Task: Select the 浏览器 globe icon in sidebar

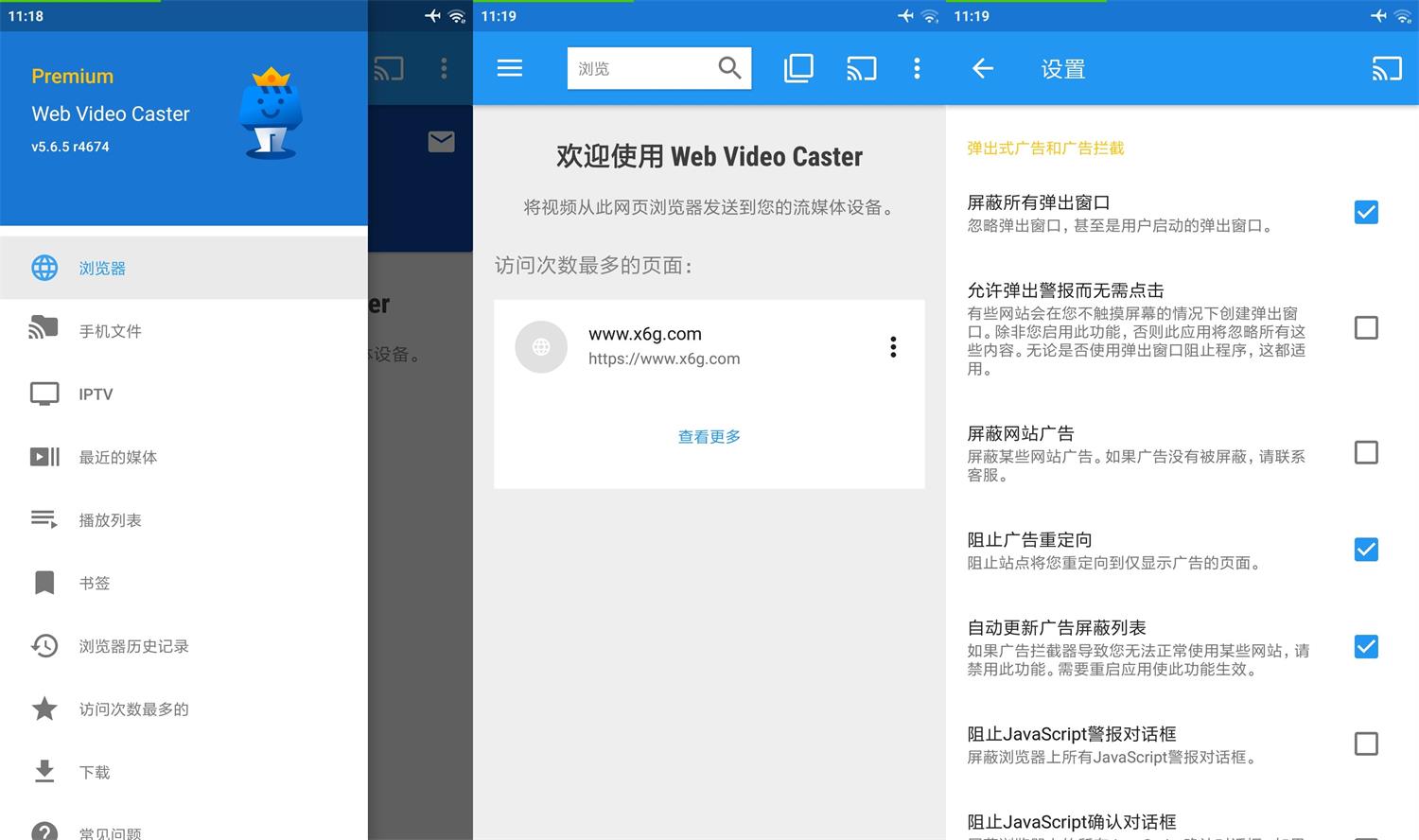Action: coord(44,268)
